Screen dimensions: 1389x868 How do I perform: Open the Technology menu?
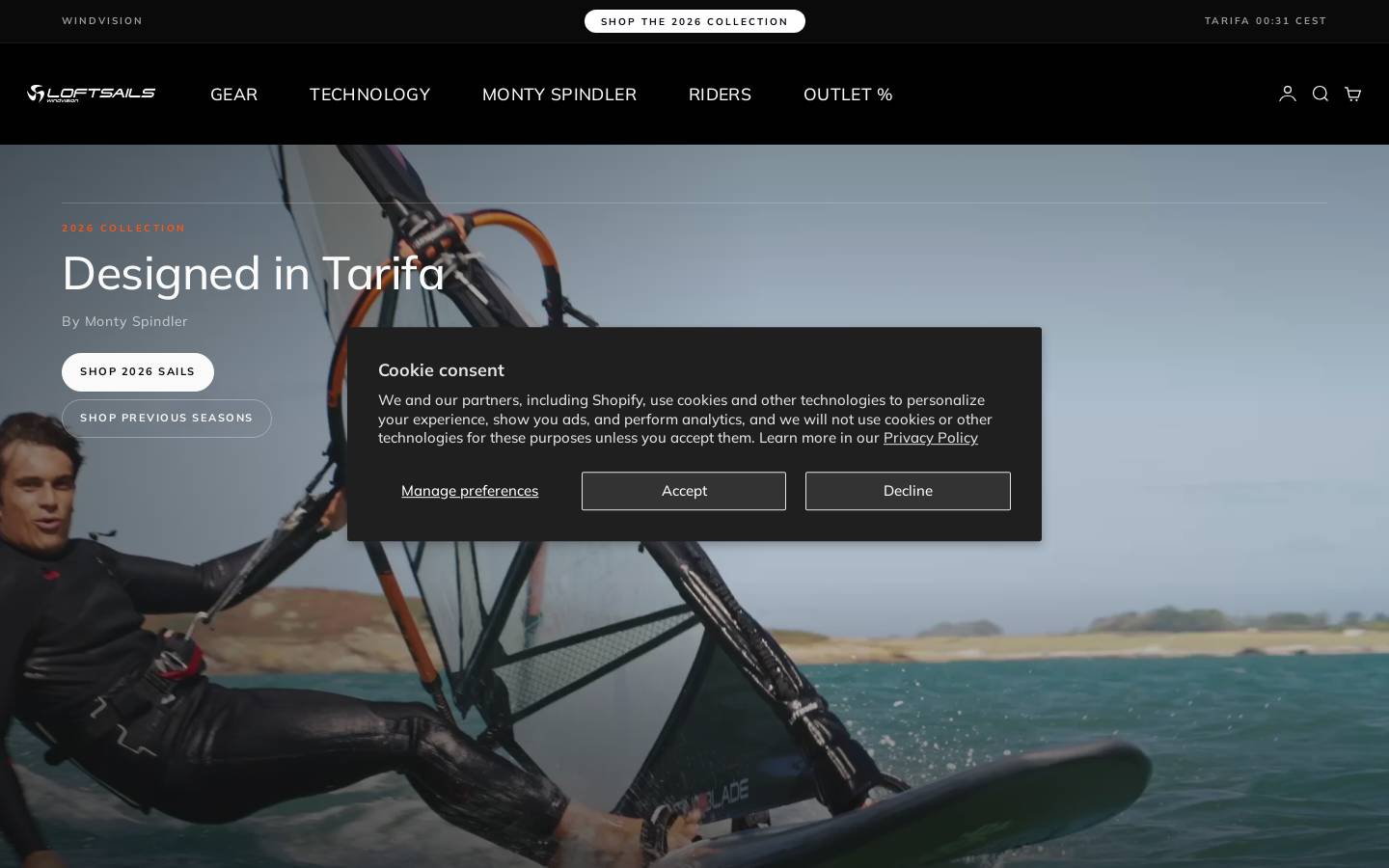pos(369,95)
